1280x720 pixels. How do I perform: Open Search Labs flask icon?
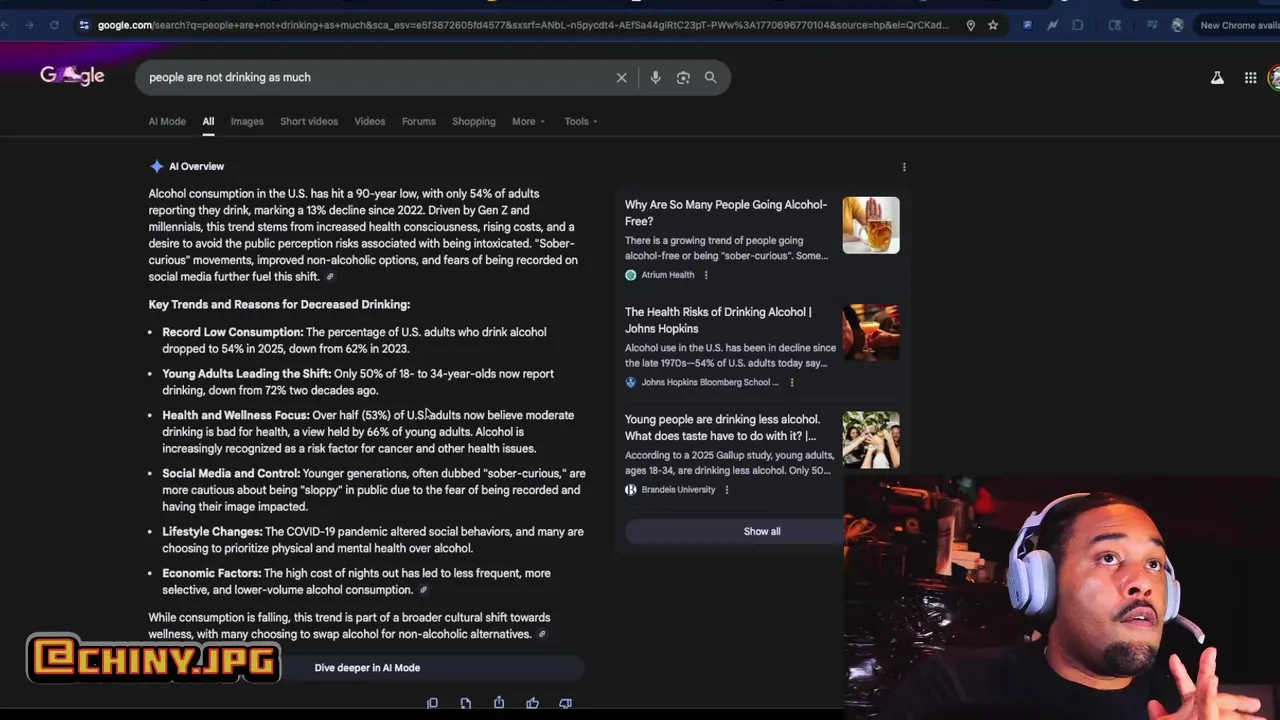coord(1217,77)
